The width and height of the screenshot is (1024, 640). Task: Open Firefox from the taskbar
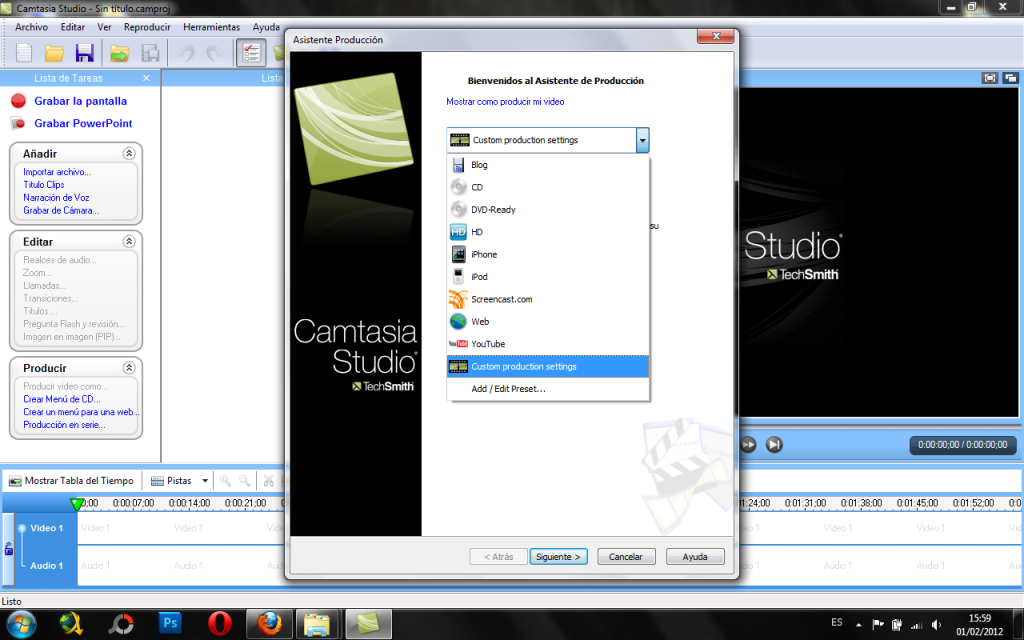click(x=269, y=624)
